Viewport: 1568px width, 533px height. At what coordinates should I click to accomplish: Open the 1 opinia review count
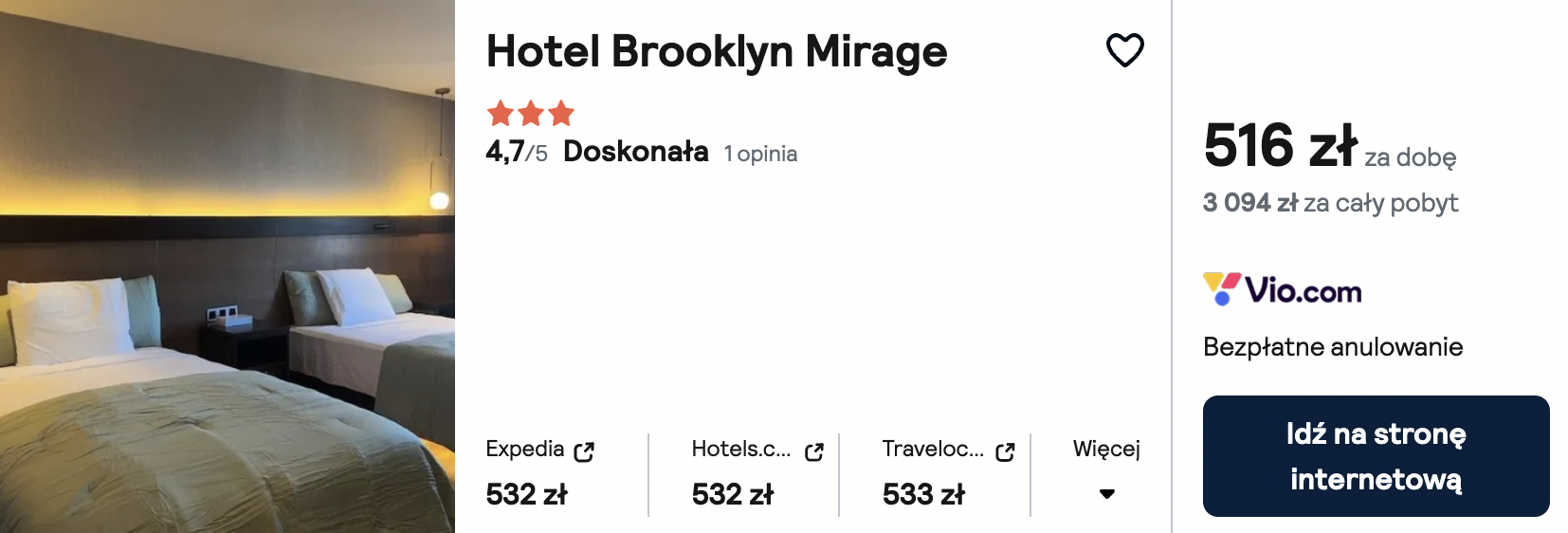760,154
